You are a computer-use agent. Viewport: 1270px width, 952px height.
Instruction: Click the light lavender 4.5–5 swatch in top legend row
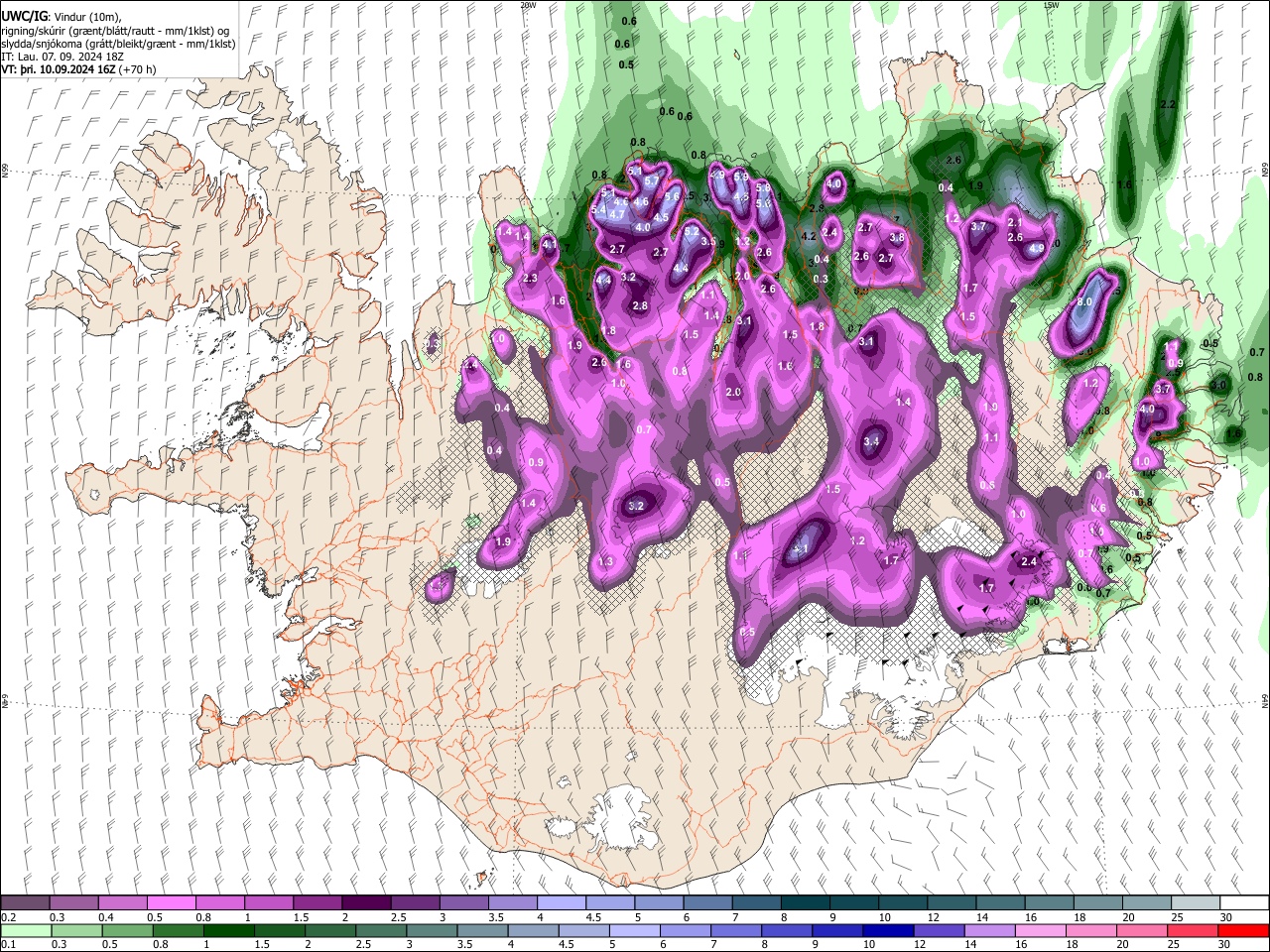point(610,903)
